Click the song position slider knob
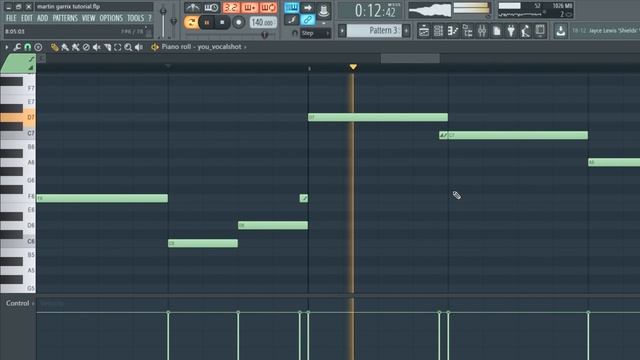The image size is (640, 360). [x=264, y=35]
